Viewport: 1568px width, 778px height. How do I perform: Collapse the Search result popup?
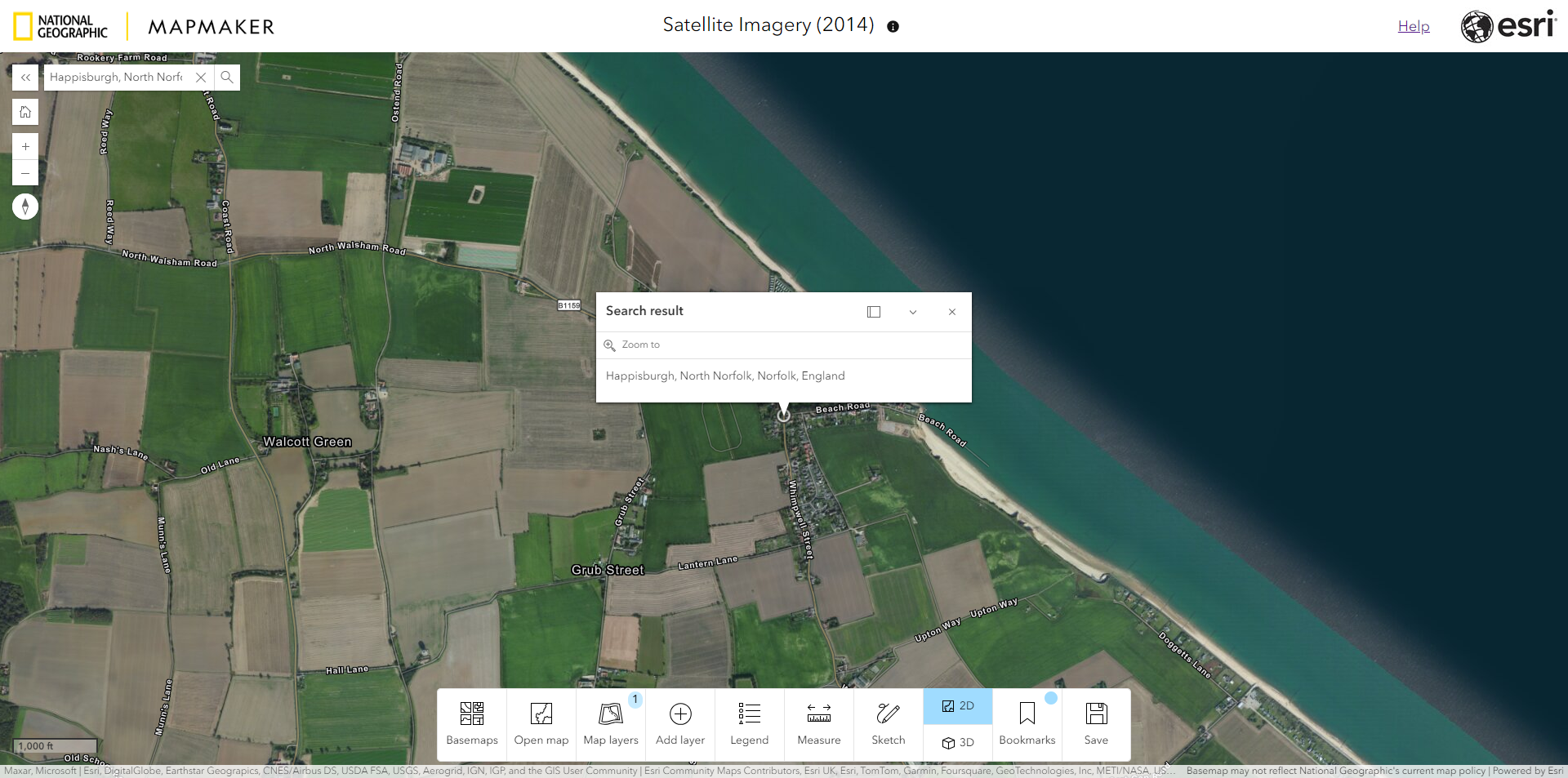click(913, 312)
